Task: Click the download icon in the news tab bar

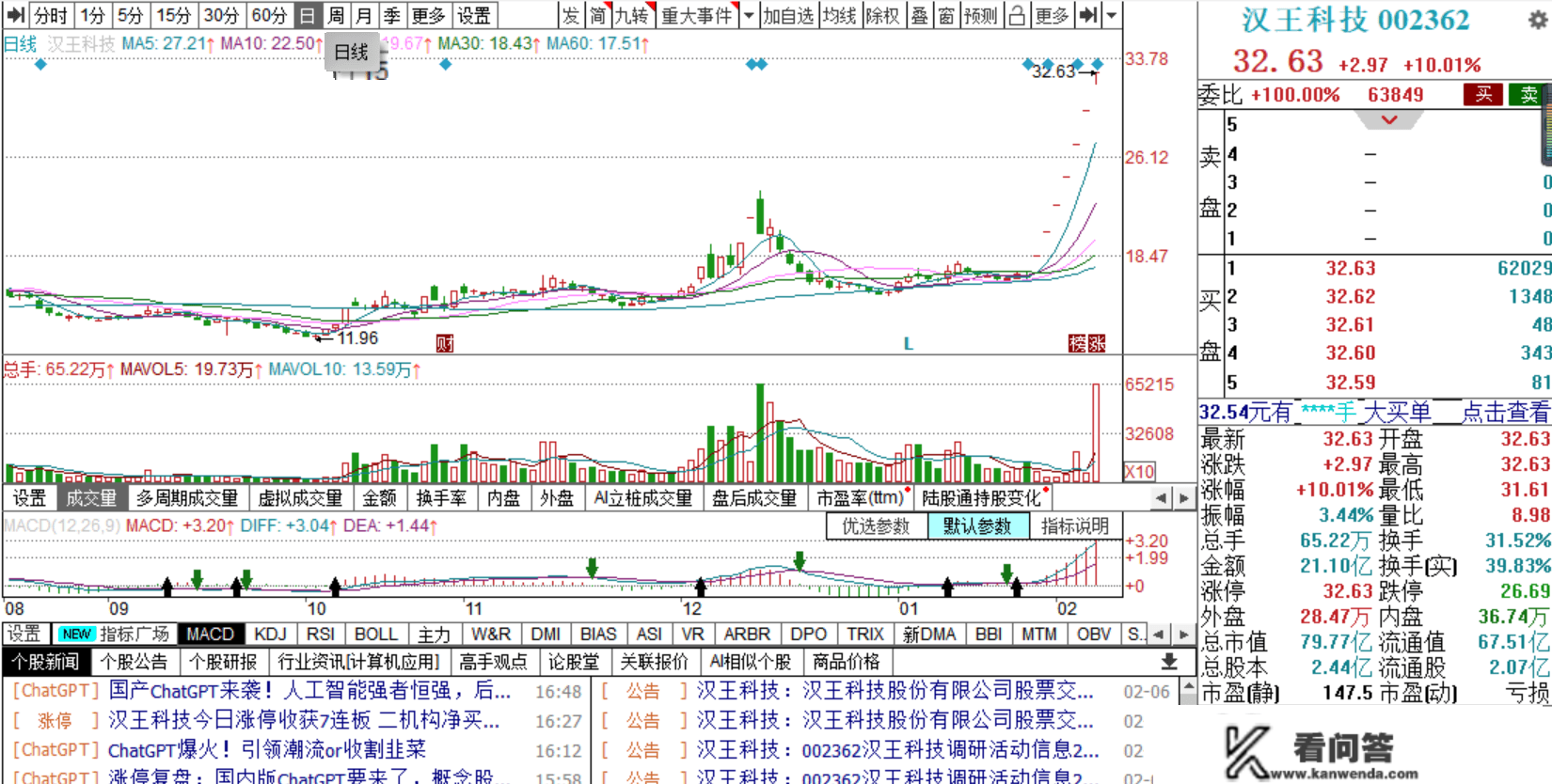Action: (x=1168, y=661)
